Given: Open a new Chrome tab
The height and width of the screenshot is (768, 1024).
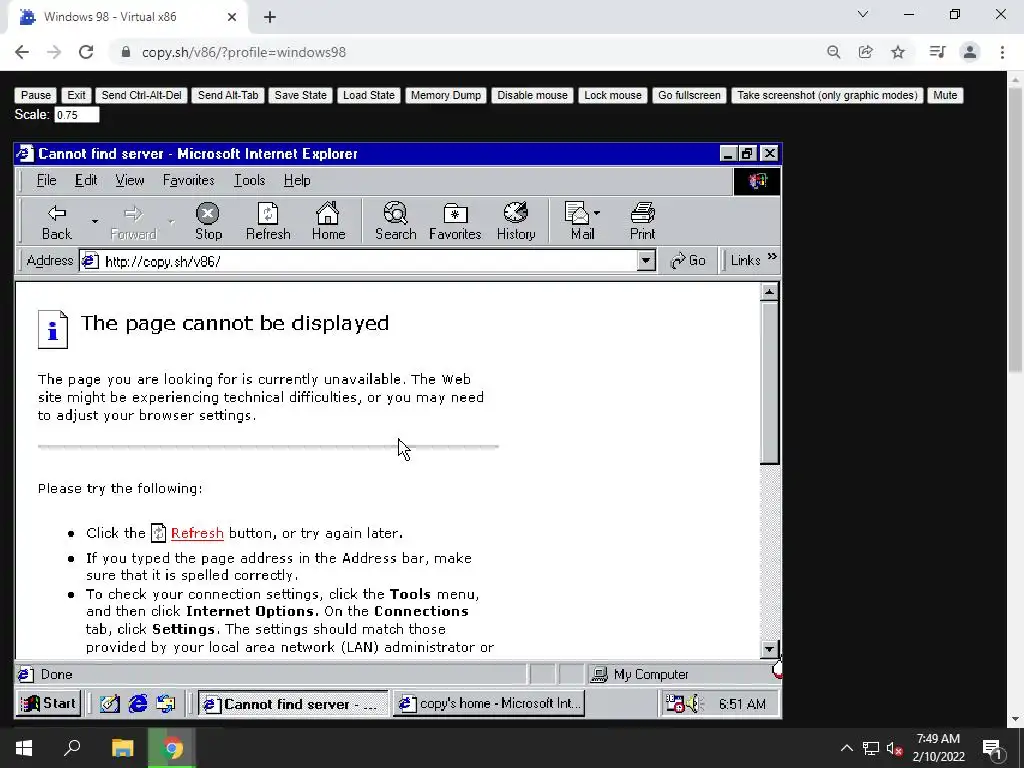Looking at the screenshot, I should coord(270,17).
